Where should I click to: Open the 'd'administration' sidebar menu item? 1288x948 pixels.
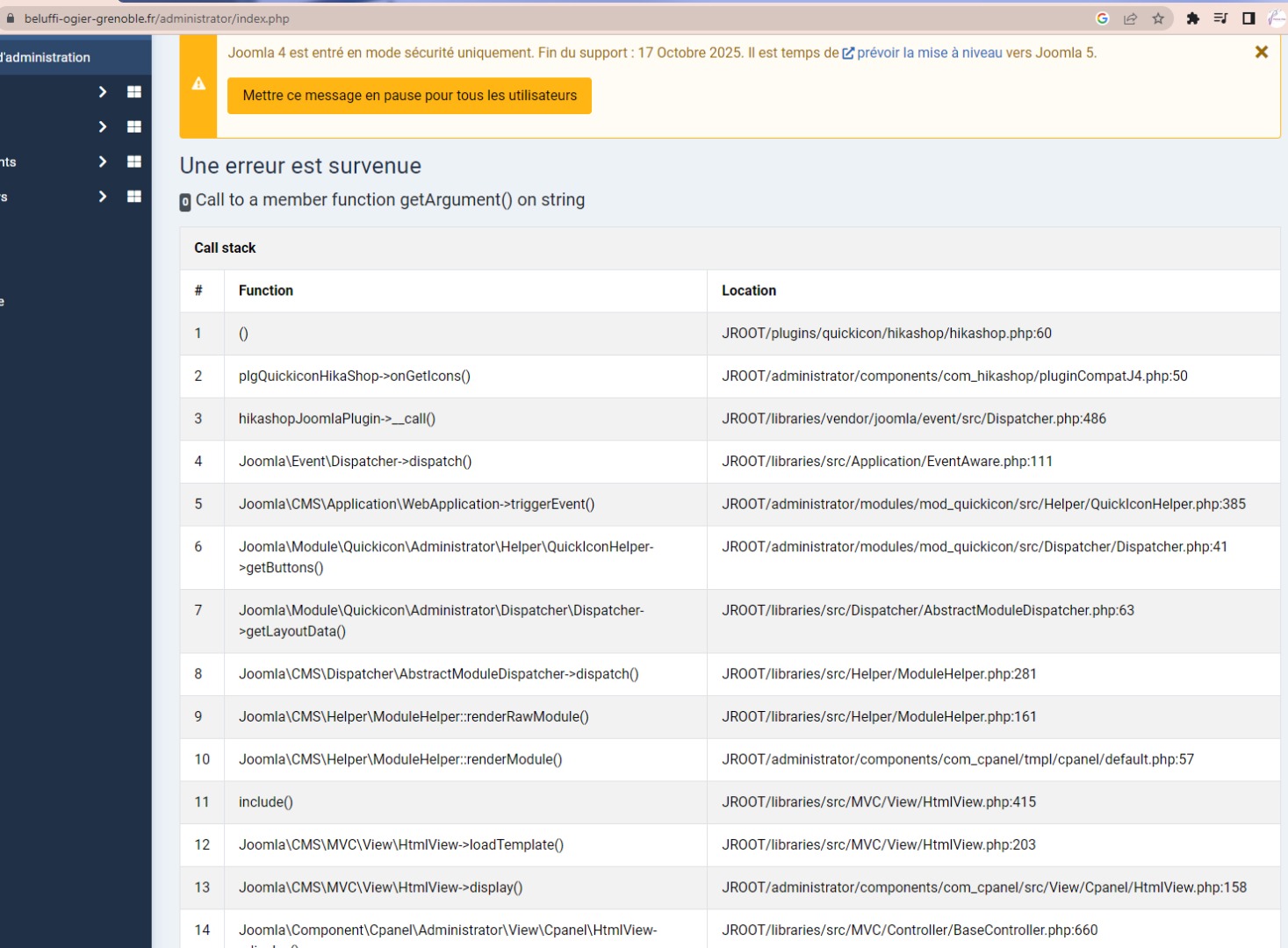pos(46,57)
